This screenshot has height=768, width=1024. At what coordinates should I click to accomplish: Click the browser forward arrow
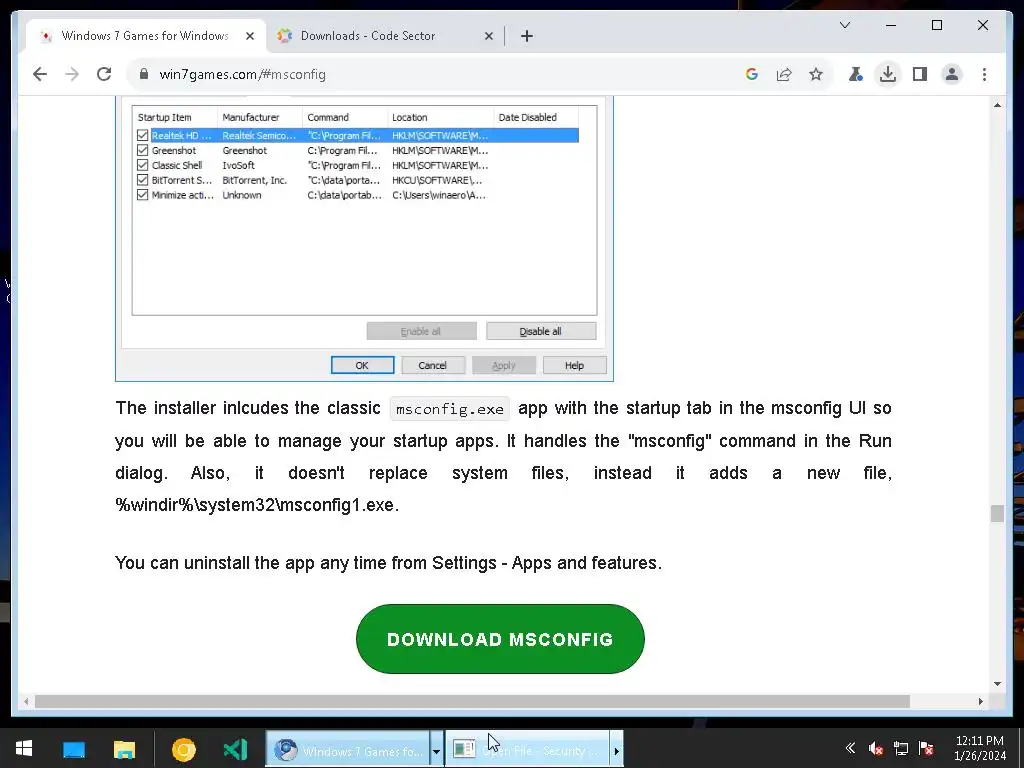click(72, 74)
